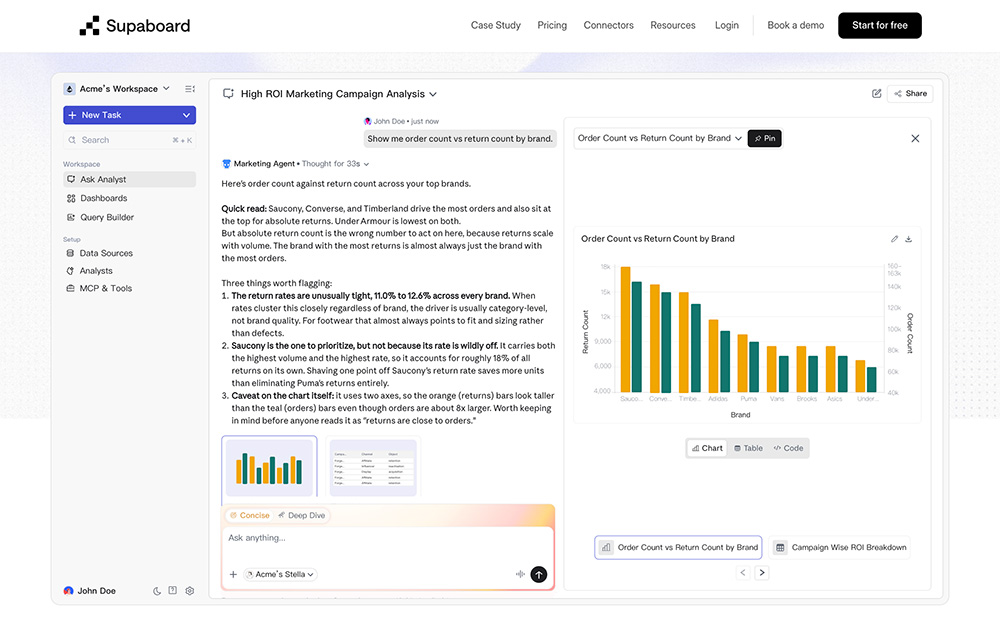Select the Order Count vs Return Count card

click(679, 547)
